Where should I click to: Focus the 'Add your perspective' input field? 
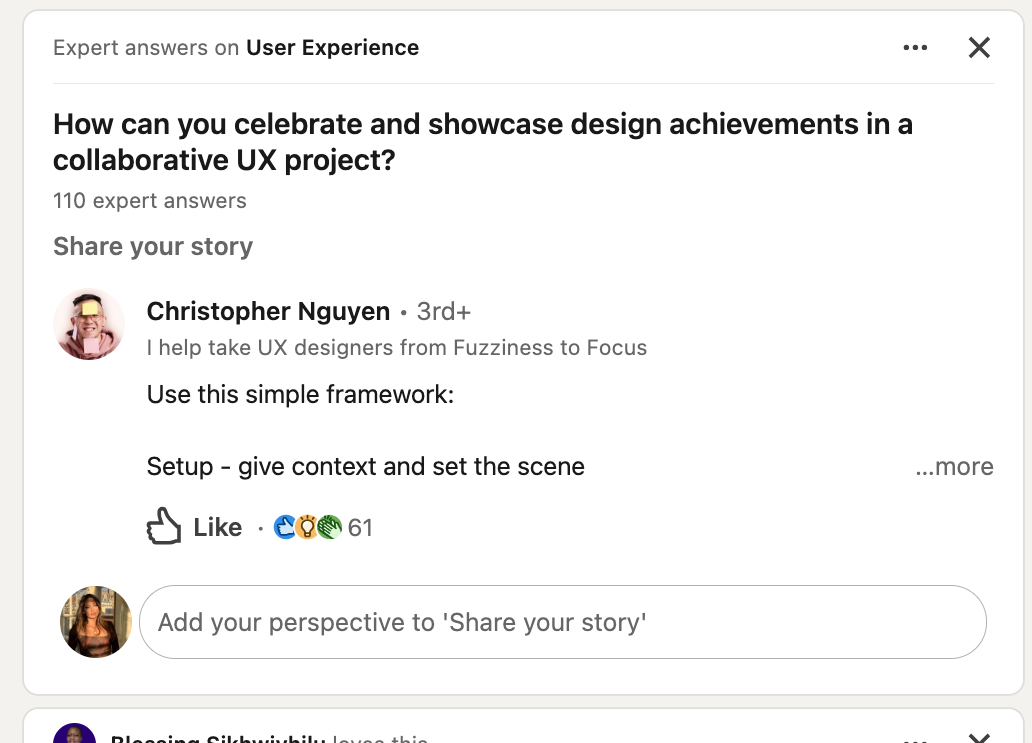point(562,621)
